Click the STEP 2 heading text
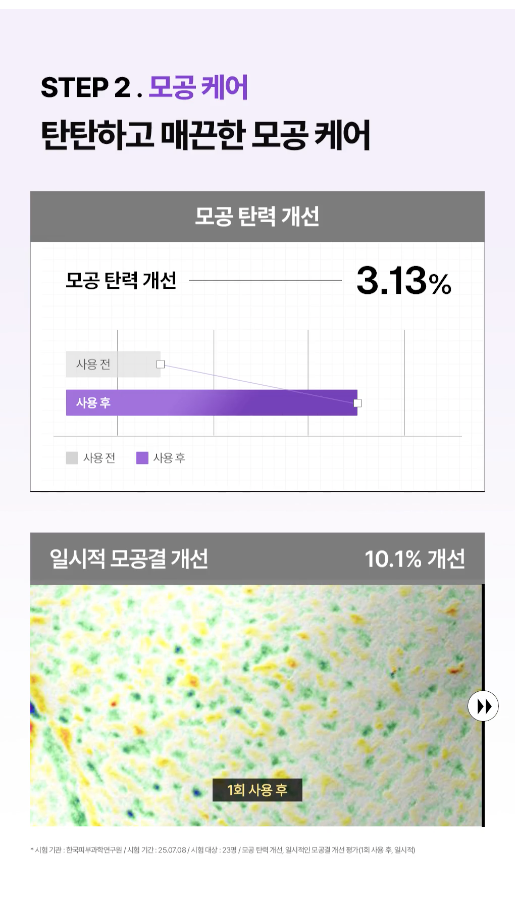Viewport: 516px width, 912px height. point(86,88)
